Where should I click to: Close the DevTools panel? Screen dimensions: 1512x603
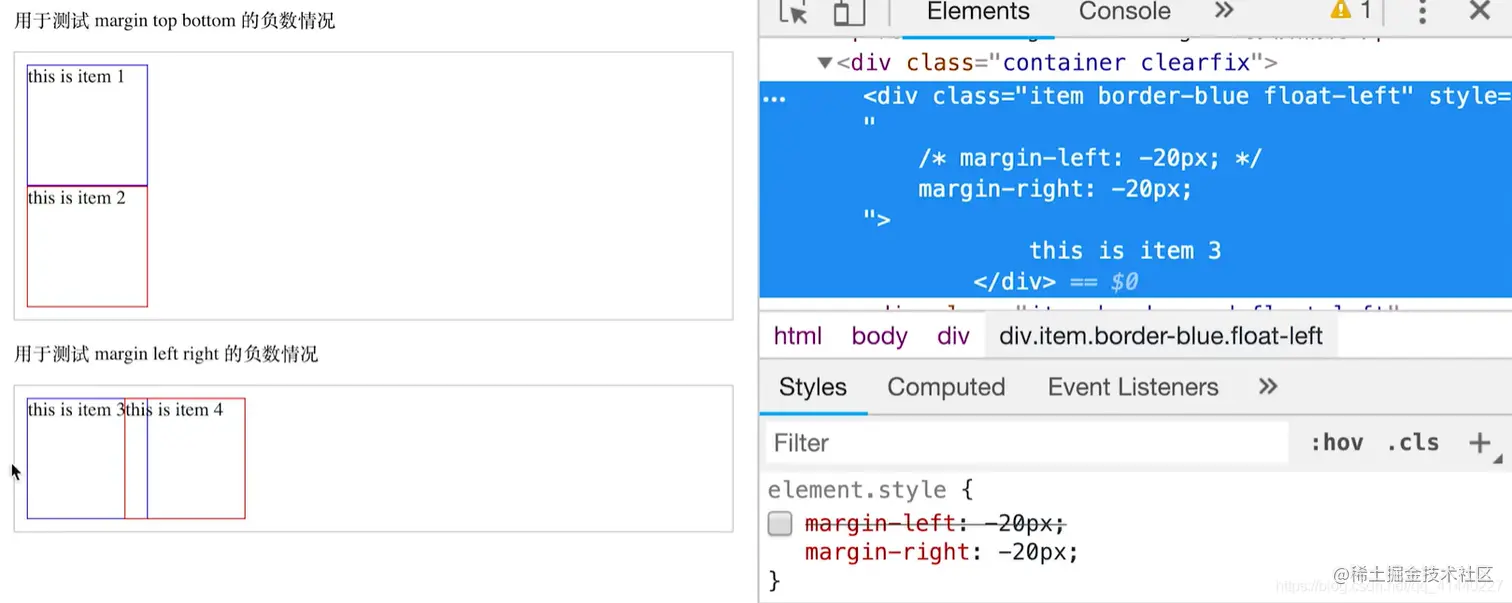pos(1480,11)
